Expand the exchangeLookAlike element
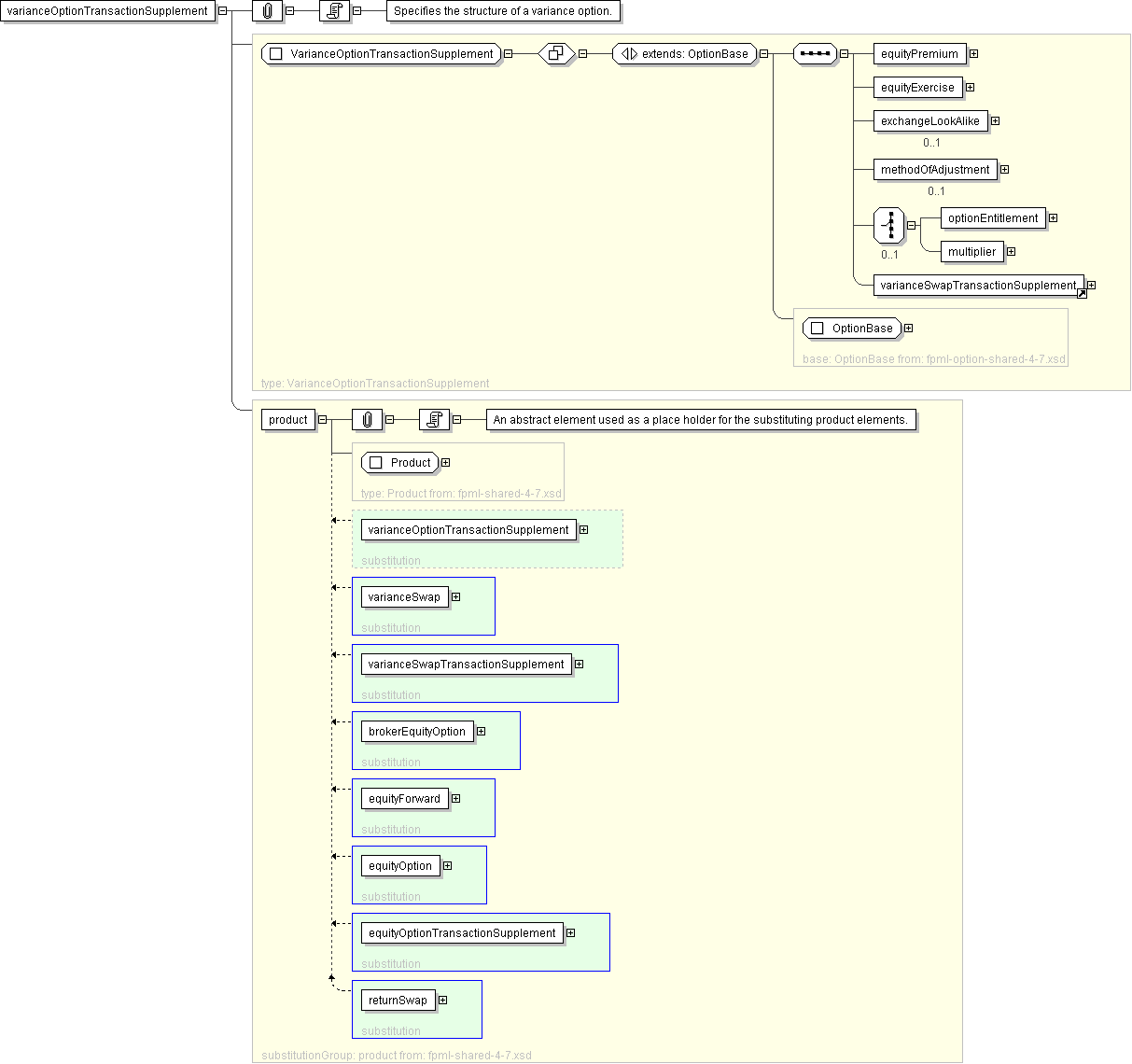The width and height of the screenshot is (1132, 1064). [995, 121]
